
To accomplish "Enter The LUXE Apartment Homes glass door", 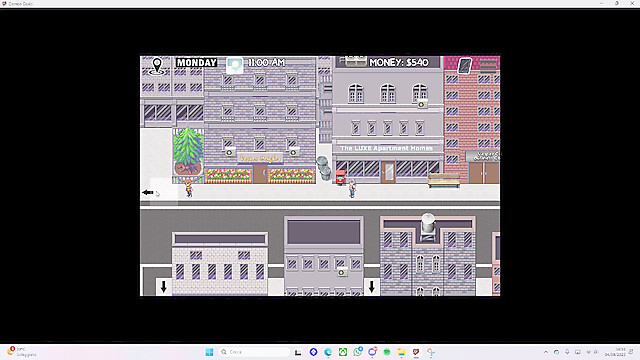I will 388,172.
